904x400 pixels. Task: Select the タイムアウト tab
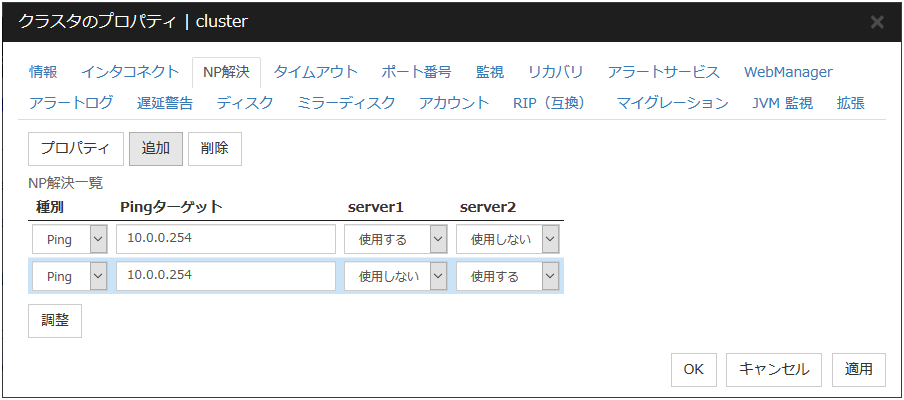(315, 72)
